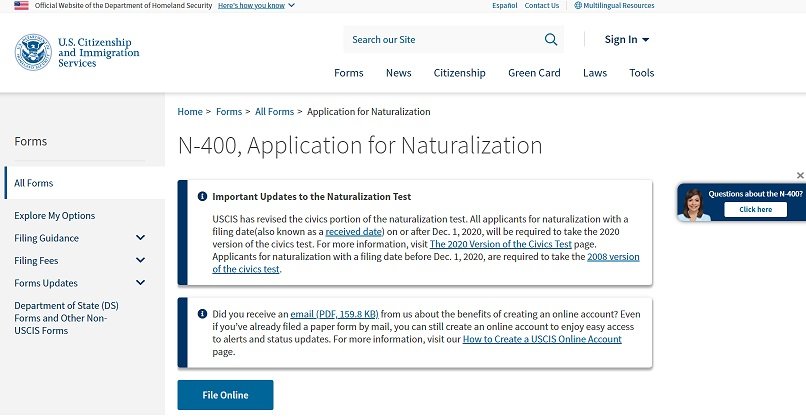
Task: Click the globe icon beside Multilingual Resources
Action: [578, 5]
